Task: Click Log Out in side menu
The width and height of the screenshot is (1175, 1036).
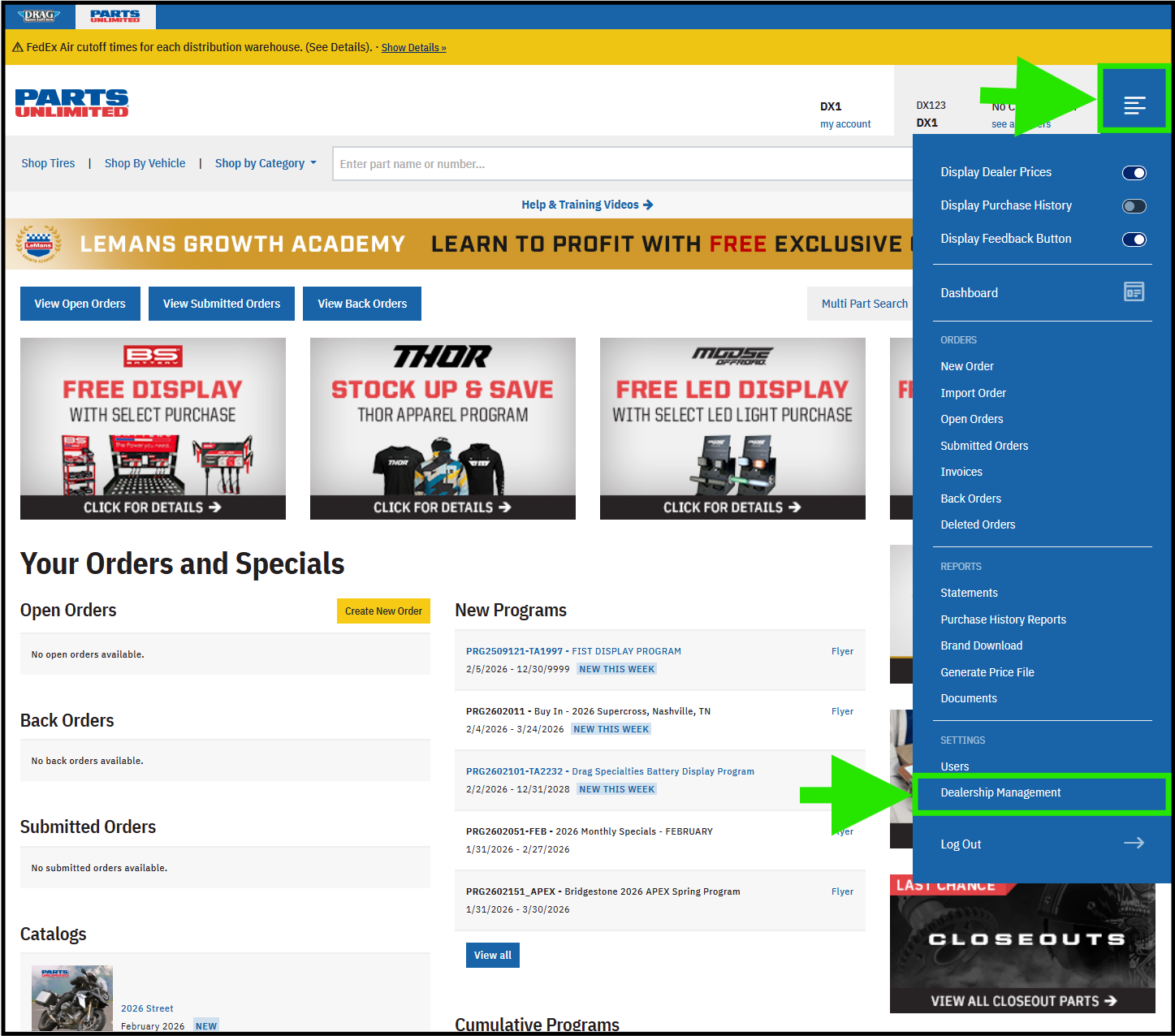Action: click(961, 844)
